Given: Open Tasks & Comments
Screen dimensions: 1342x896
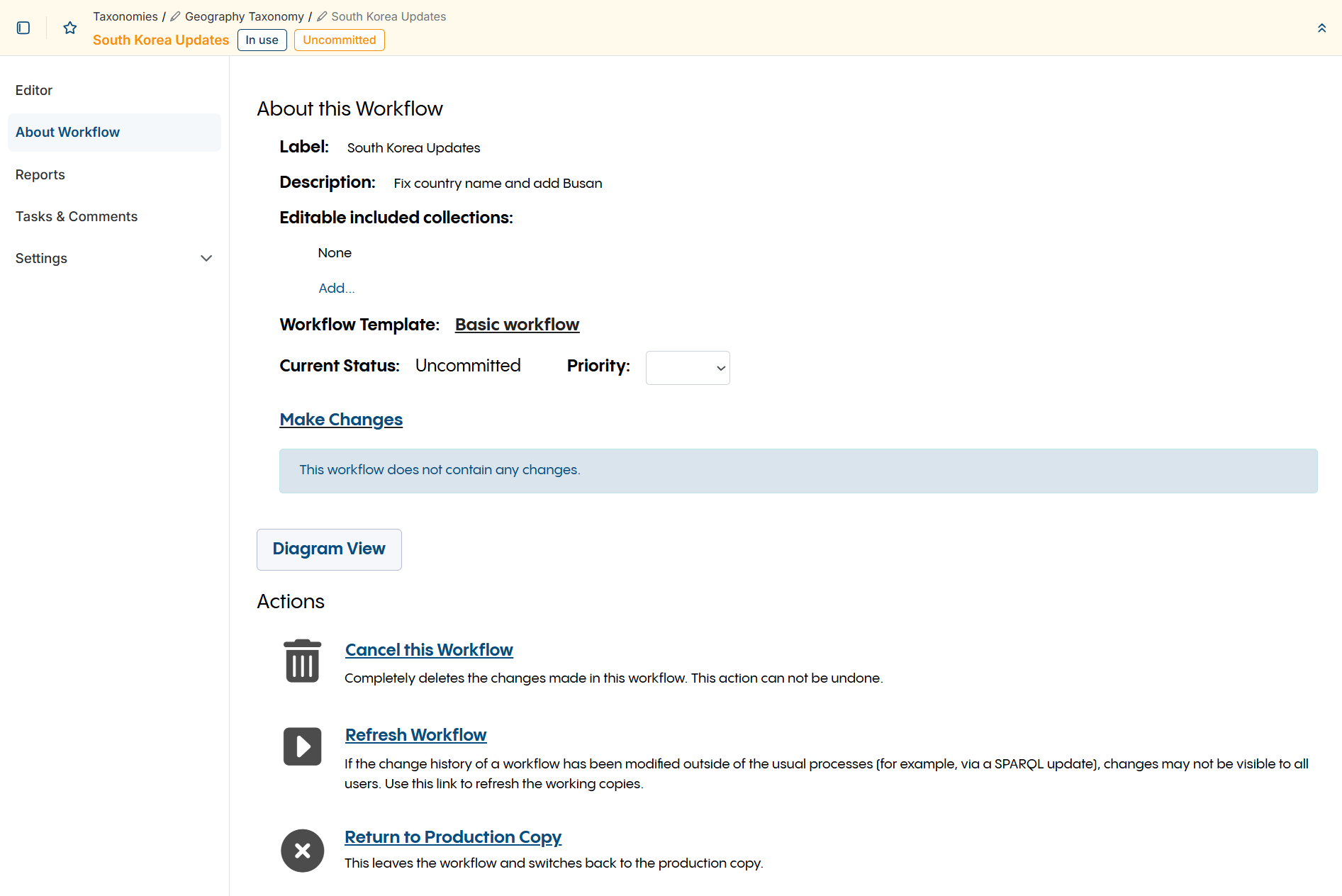Looking at the screenshot, I should coord(76,216).
